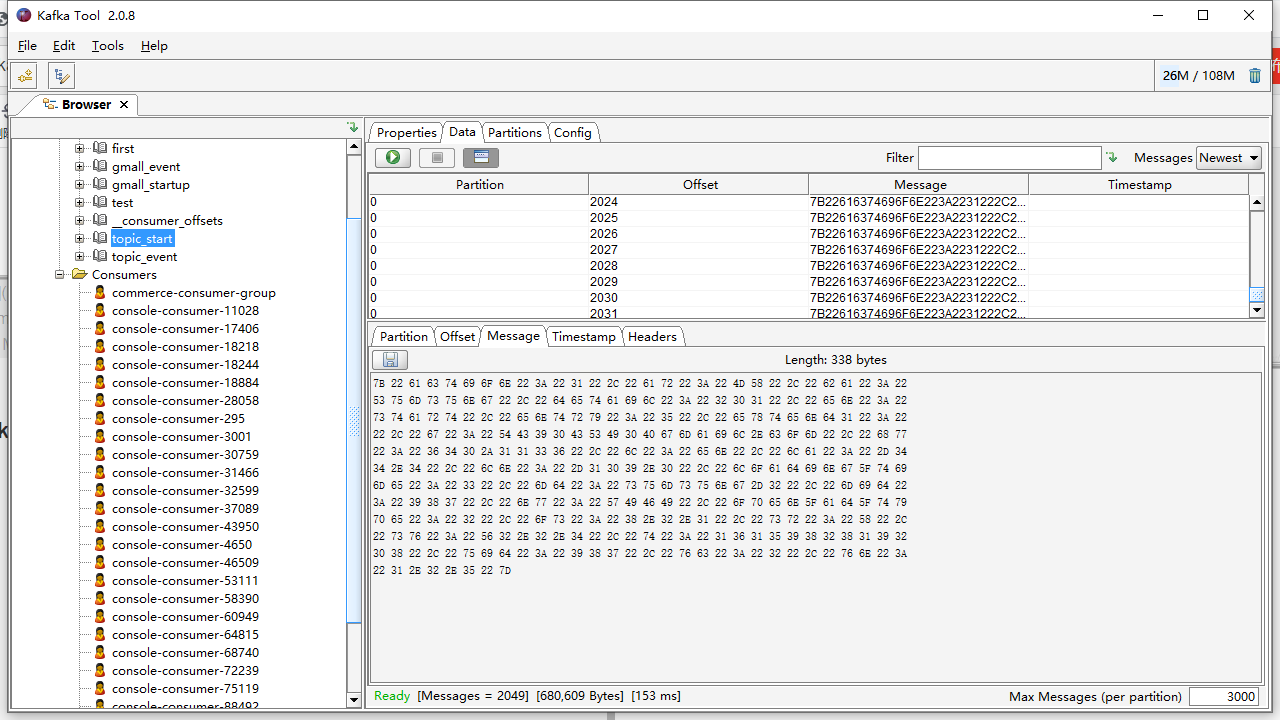Open the Headers tab in message details

[653, 336]
